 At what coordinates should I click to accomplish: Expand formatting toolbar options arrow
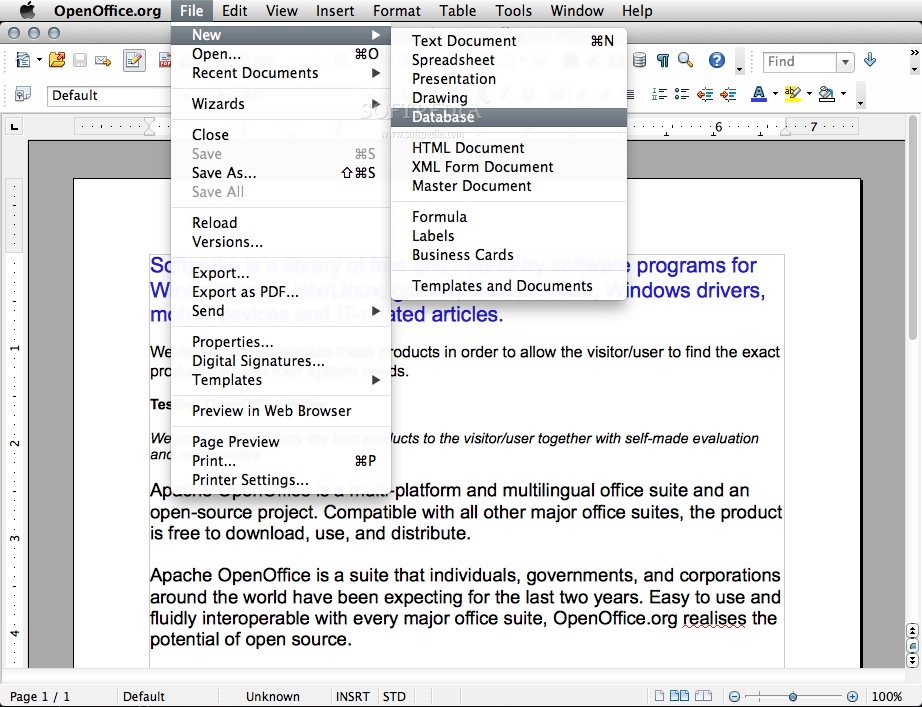(860, 104)
